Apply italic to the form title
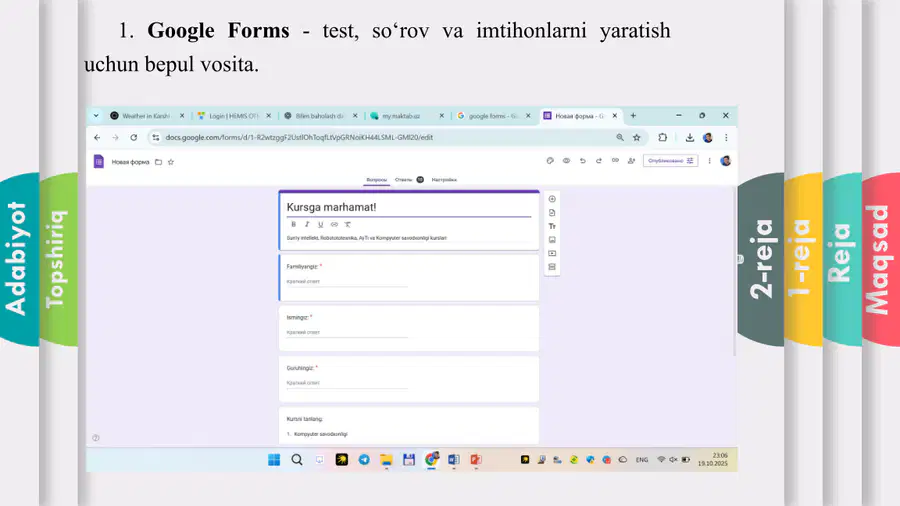The height and width of the screenshot is (506, 900). [307, 224]
